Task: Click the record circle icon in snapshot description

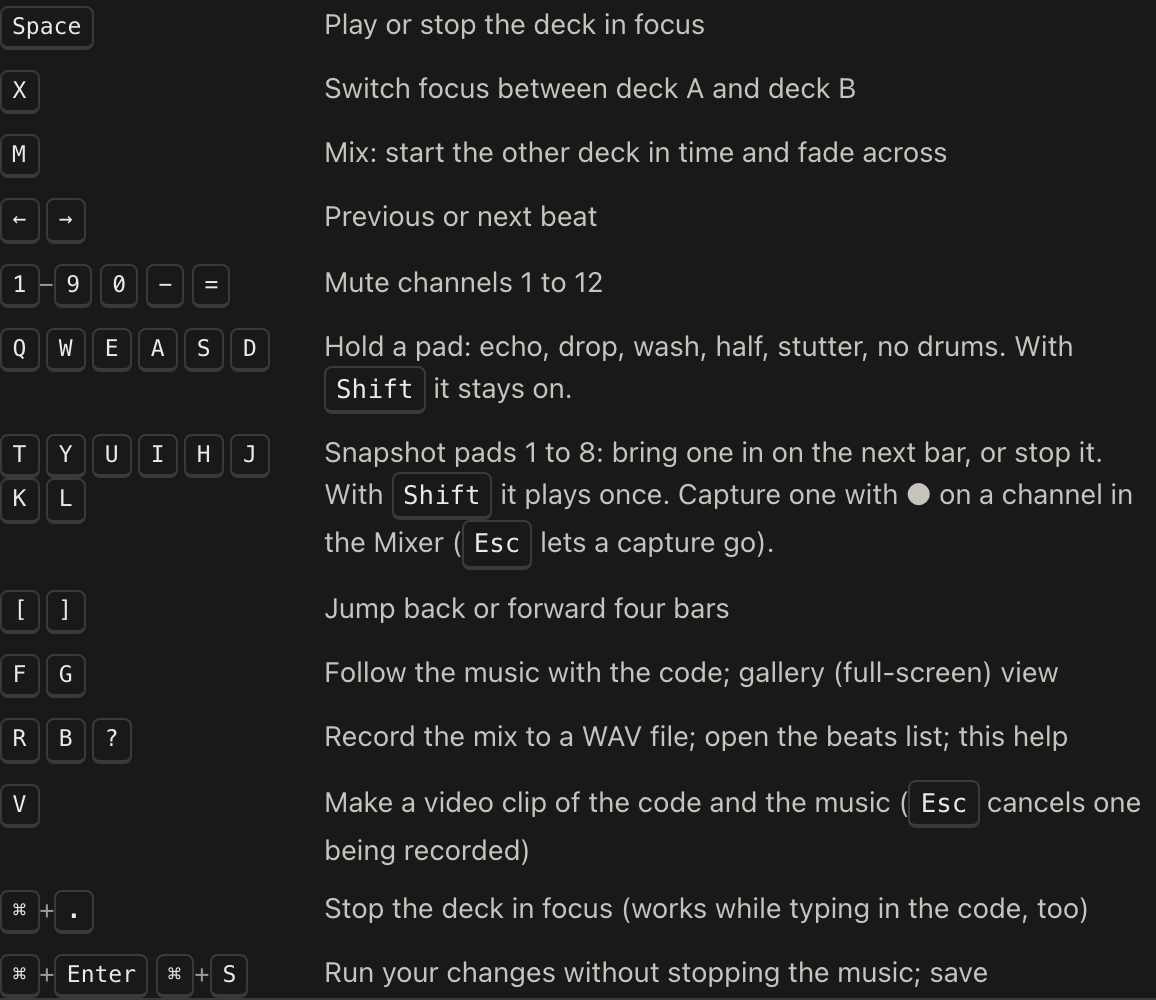Action: point(918,495)
